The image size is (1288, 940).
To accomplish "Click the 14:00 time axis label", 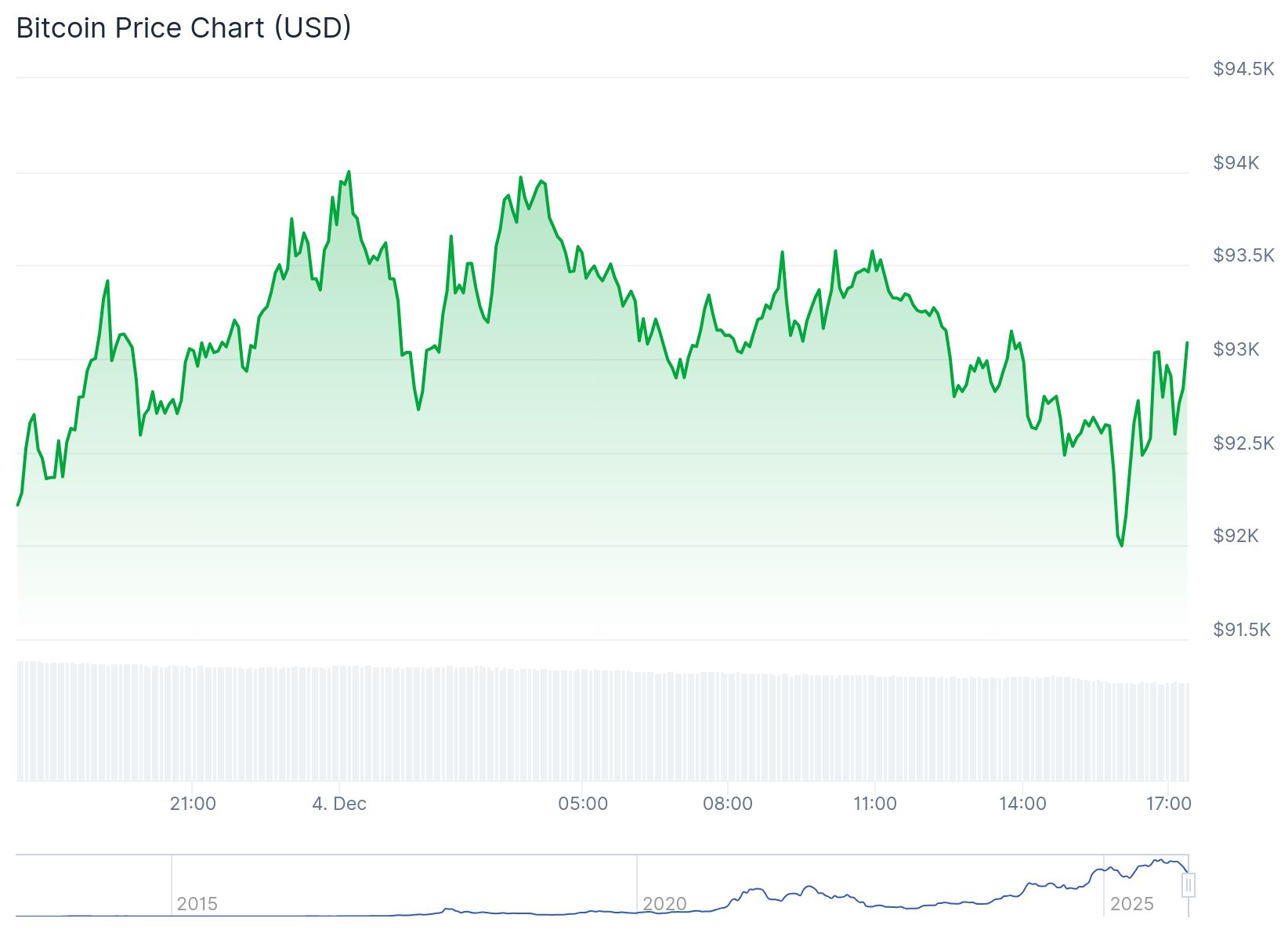I will click(x=1022, y=804).
